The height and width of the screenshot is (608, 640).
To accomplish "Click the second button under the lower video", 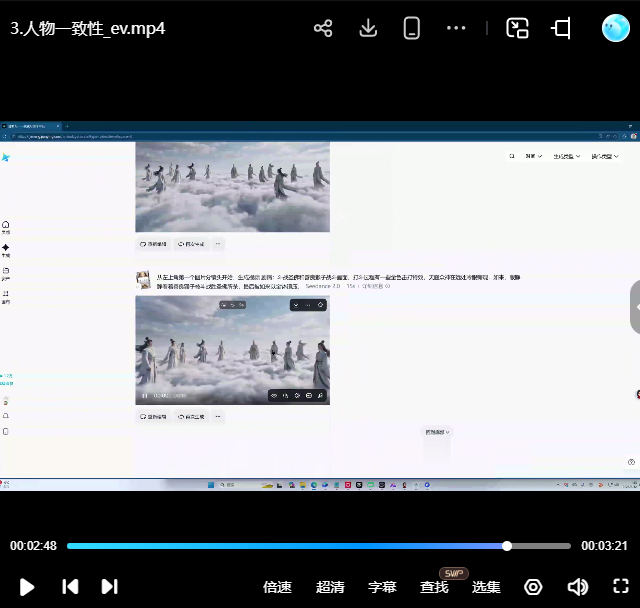I will [191, 417].
